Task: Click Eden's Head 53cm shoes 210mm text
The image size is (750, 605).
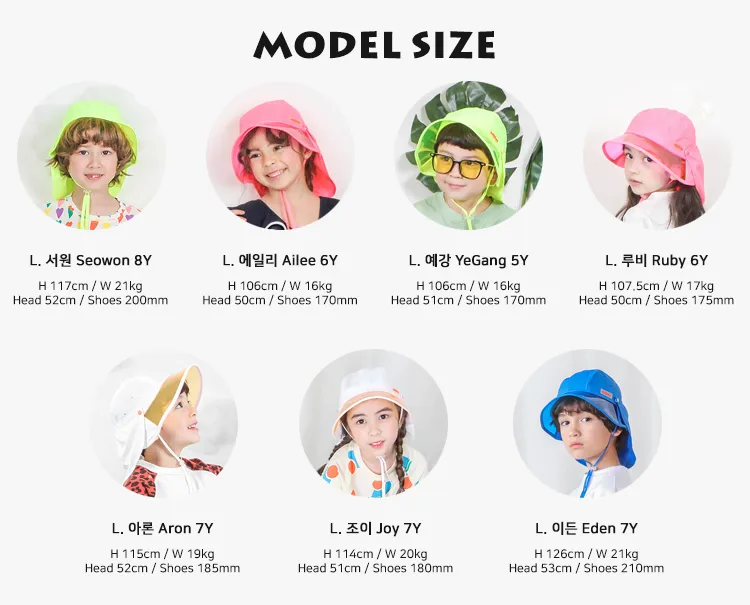Action: [586, 568]
